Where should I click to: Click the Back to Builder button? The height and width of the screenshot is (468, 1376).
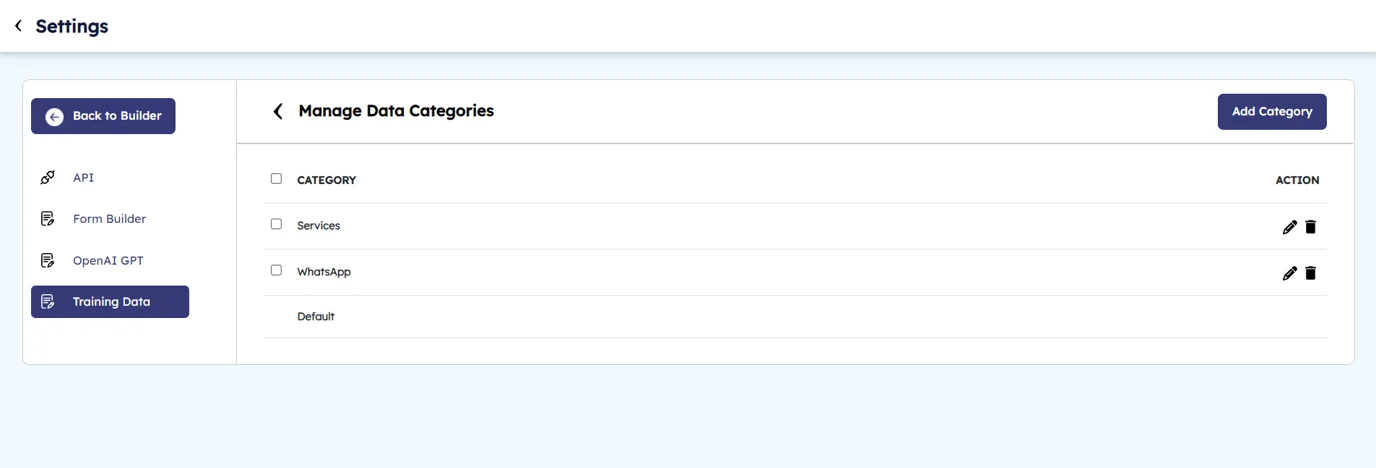(103, 116)
